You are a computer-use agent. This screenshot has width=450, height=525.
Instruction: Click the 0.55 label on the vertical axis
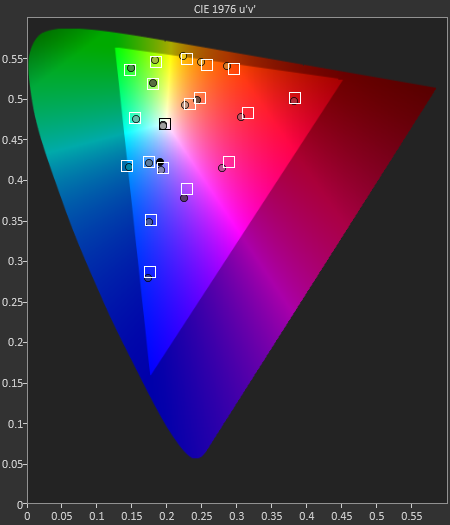pos(12,59)
